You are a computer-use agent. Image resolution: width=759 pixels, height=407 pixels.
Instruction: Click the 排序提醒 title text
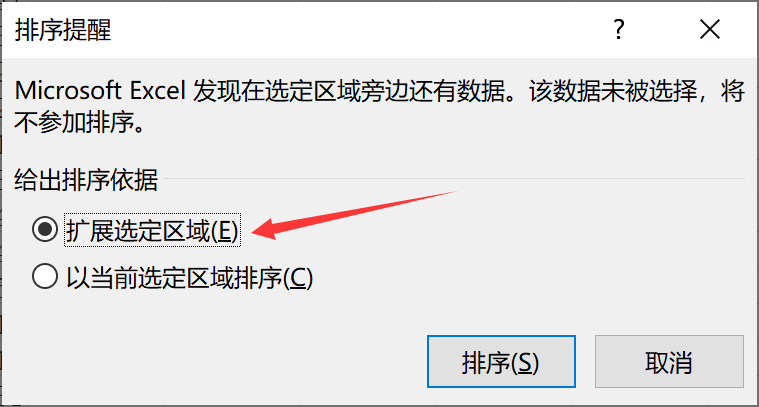point(63,30)
